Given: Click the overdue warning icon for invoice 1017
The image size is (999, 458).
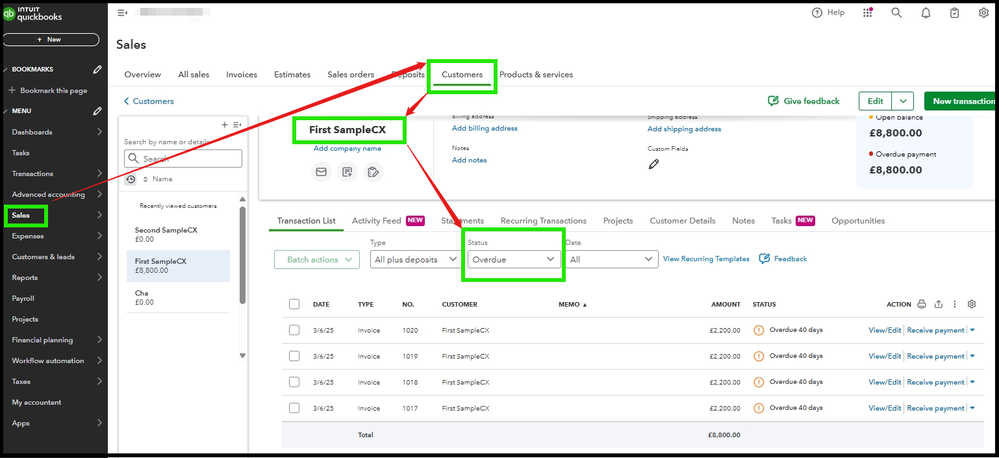Looking at the screenshot, I should [x=759, y=408].
